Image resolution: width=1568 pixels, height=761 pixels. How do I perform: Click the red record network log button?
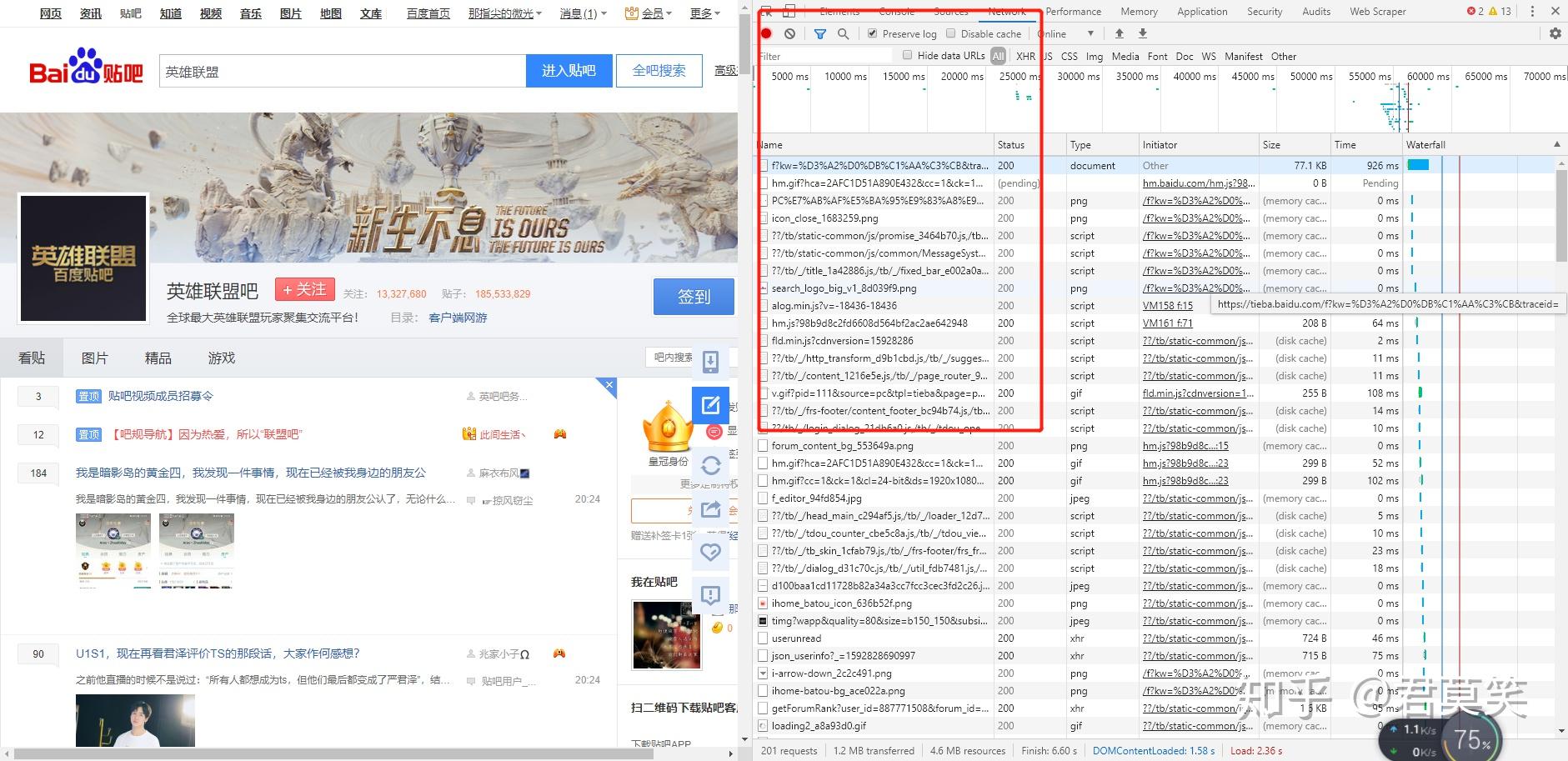[x=766, y=34]
